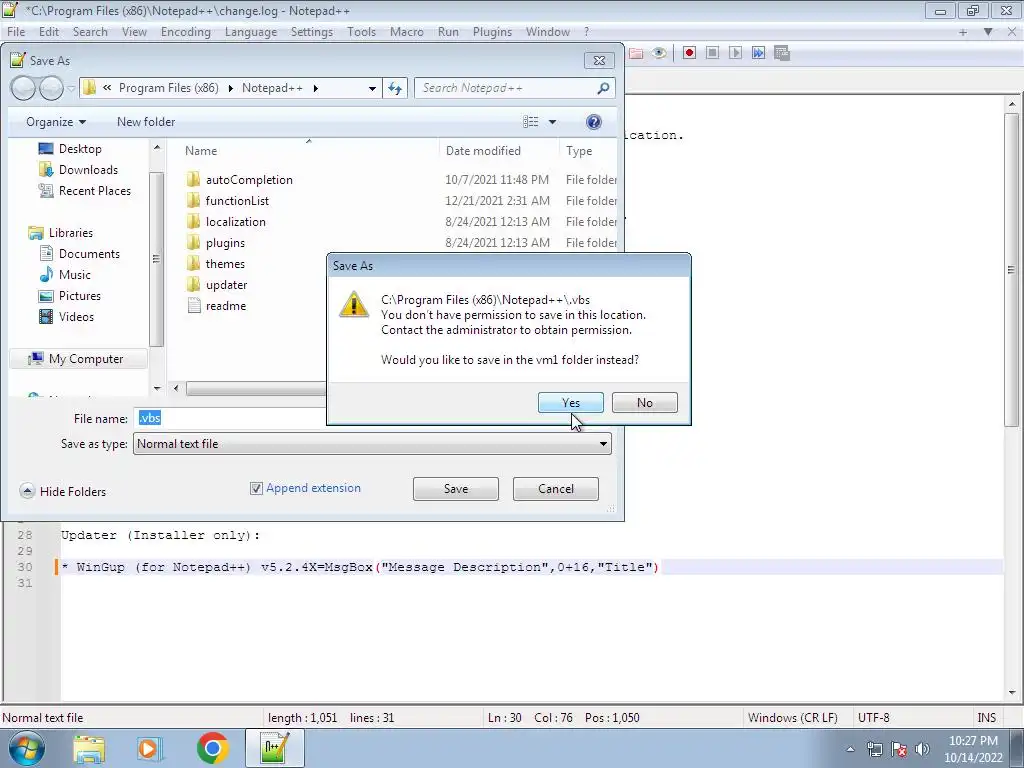
Task: Open Windows Media Player from taskbar
Action: [x=149, y=749]
